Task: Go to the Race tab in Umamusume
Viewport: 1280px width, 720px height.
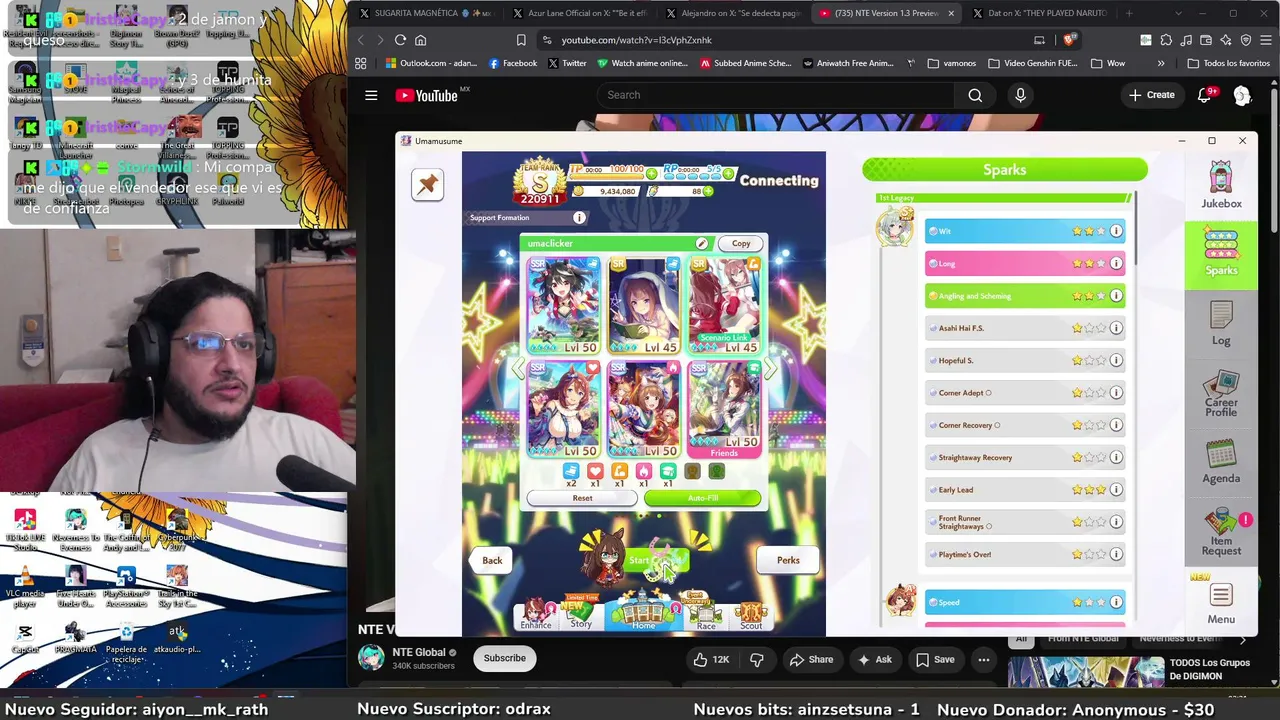Action: point(706,613)
